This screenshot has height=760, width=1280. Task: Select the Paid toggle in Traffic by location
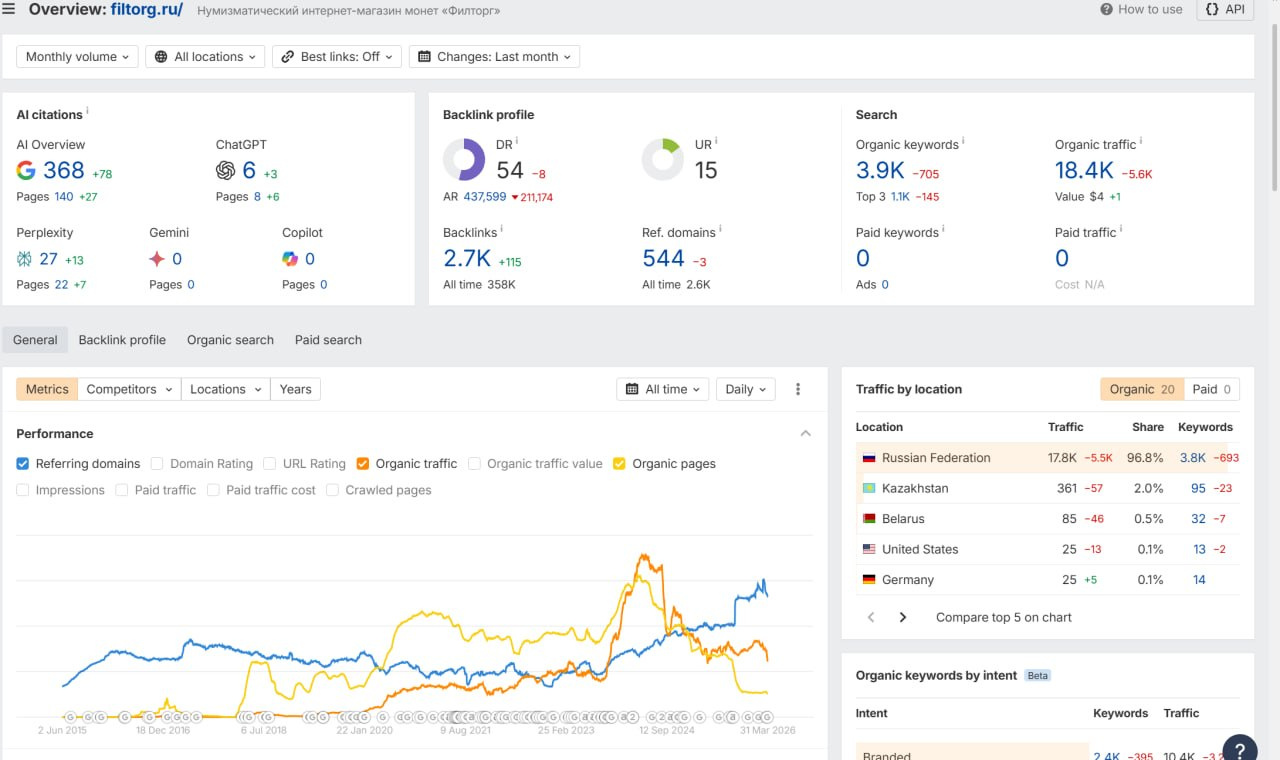(x=1211, y=389)
